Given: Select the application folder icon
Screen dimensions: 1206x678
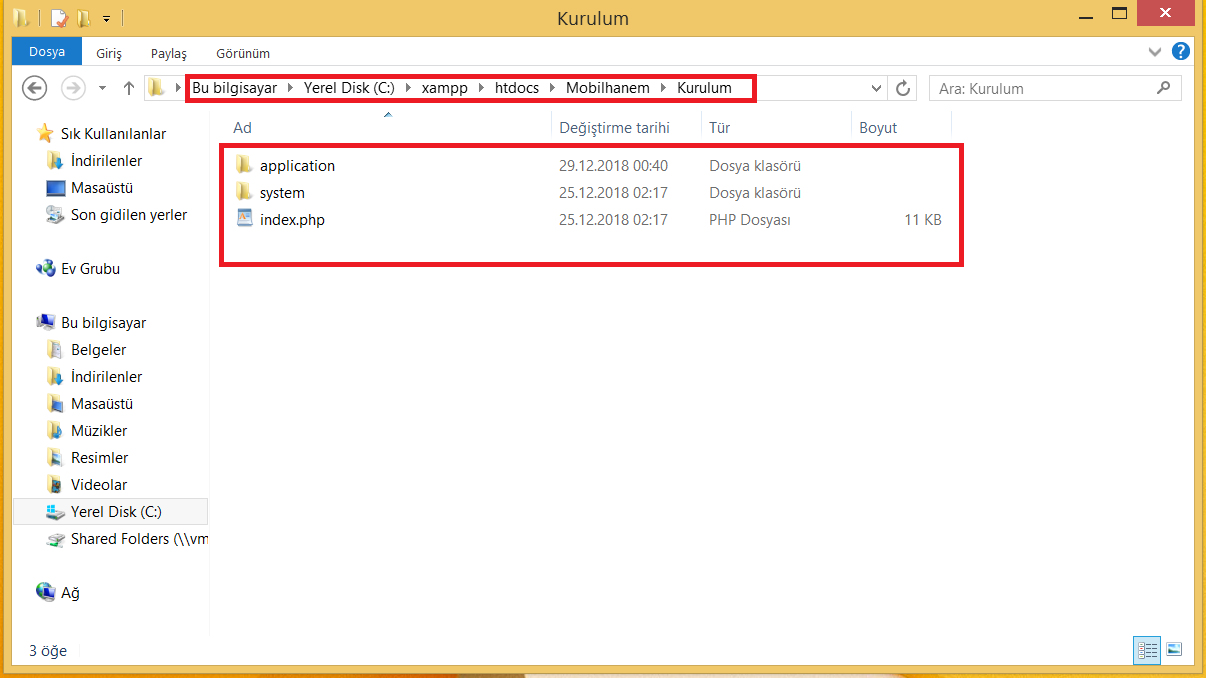Looking at the screenshot, I should (x=245, y=165).
